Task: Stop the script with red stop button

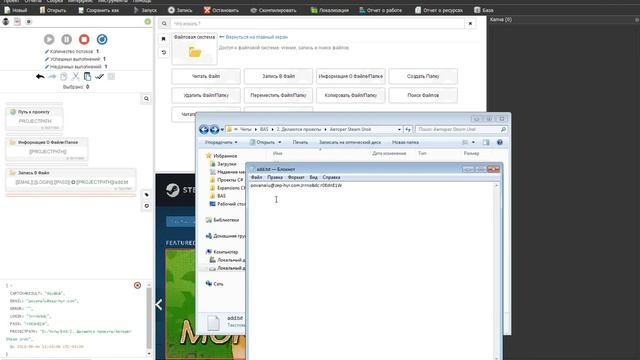Action: click(x=84, y=39)
